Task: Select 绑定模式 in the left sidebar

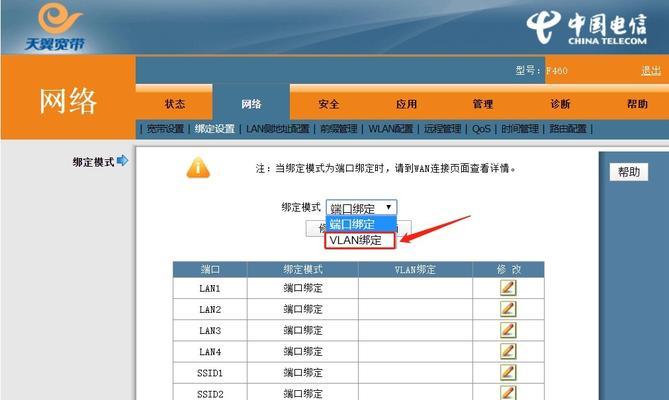Action: coord(93,162)
